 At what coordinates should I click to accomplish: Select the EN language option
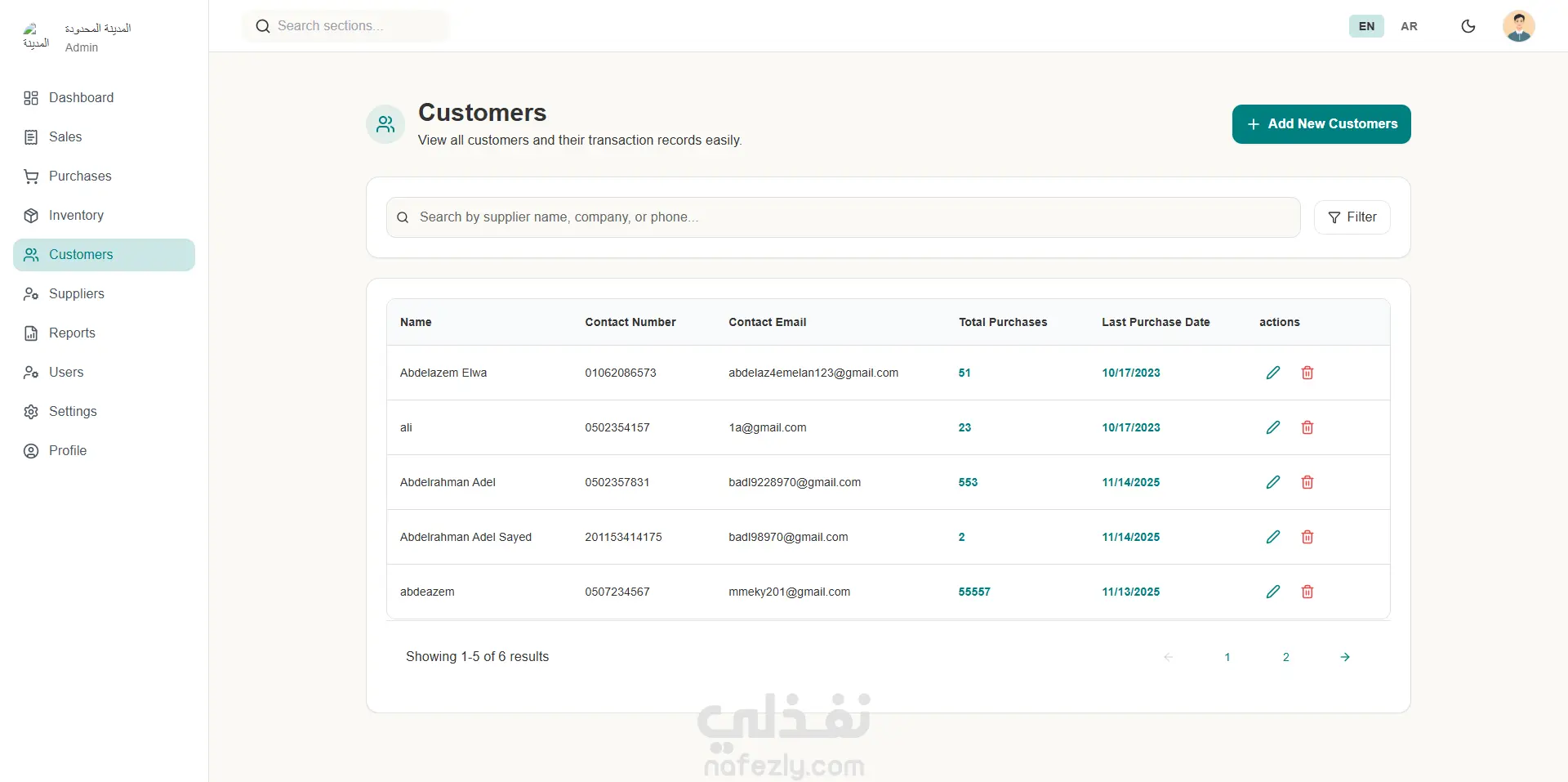click(1366, 26)
